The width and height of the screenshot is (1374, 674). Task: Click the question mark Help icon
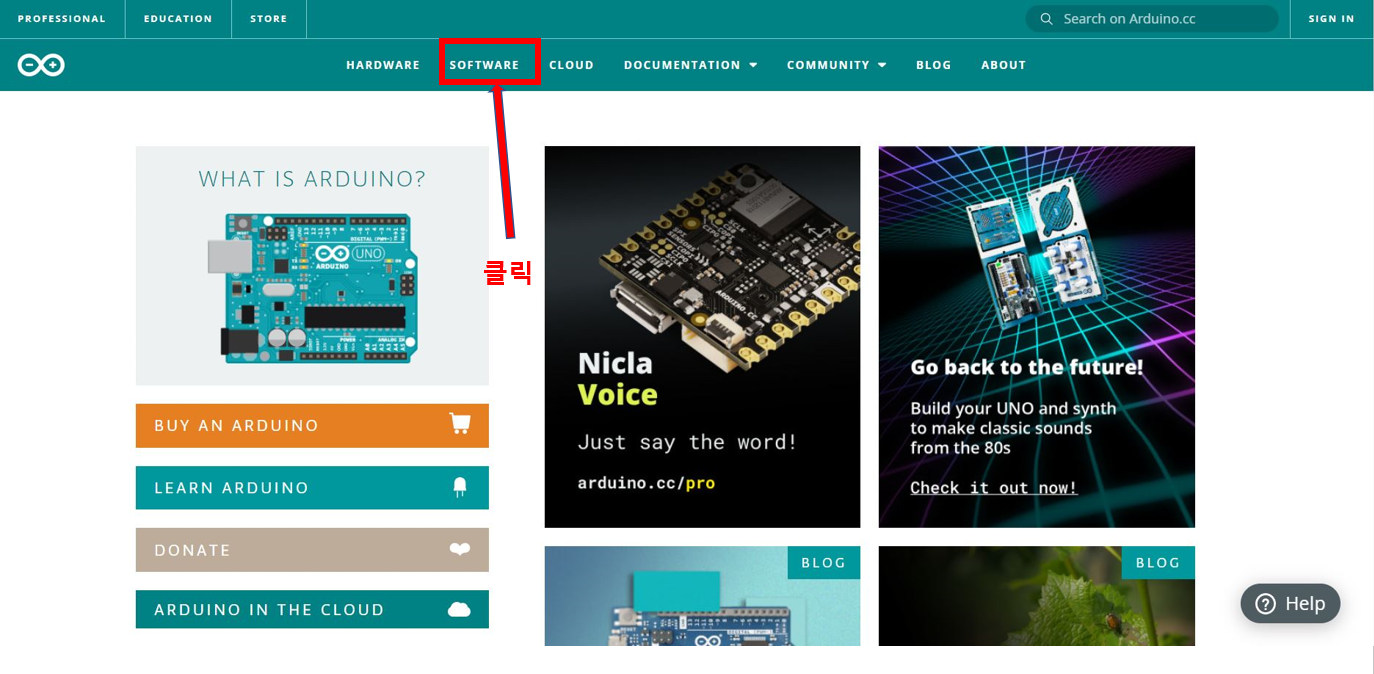click(x=1266, y=604)
